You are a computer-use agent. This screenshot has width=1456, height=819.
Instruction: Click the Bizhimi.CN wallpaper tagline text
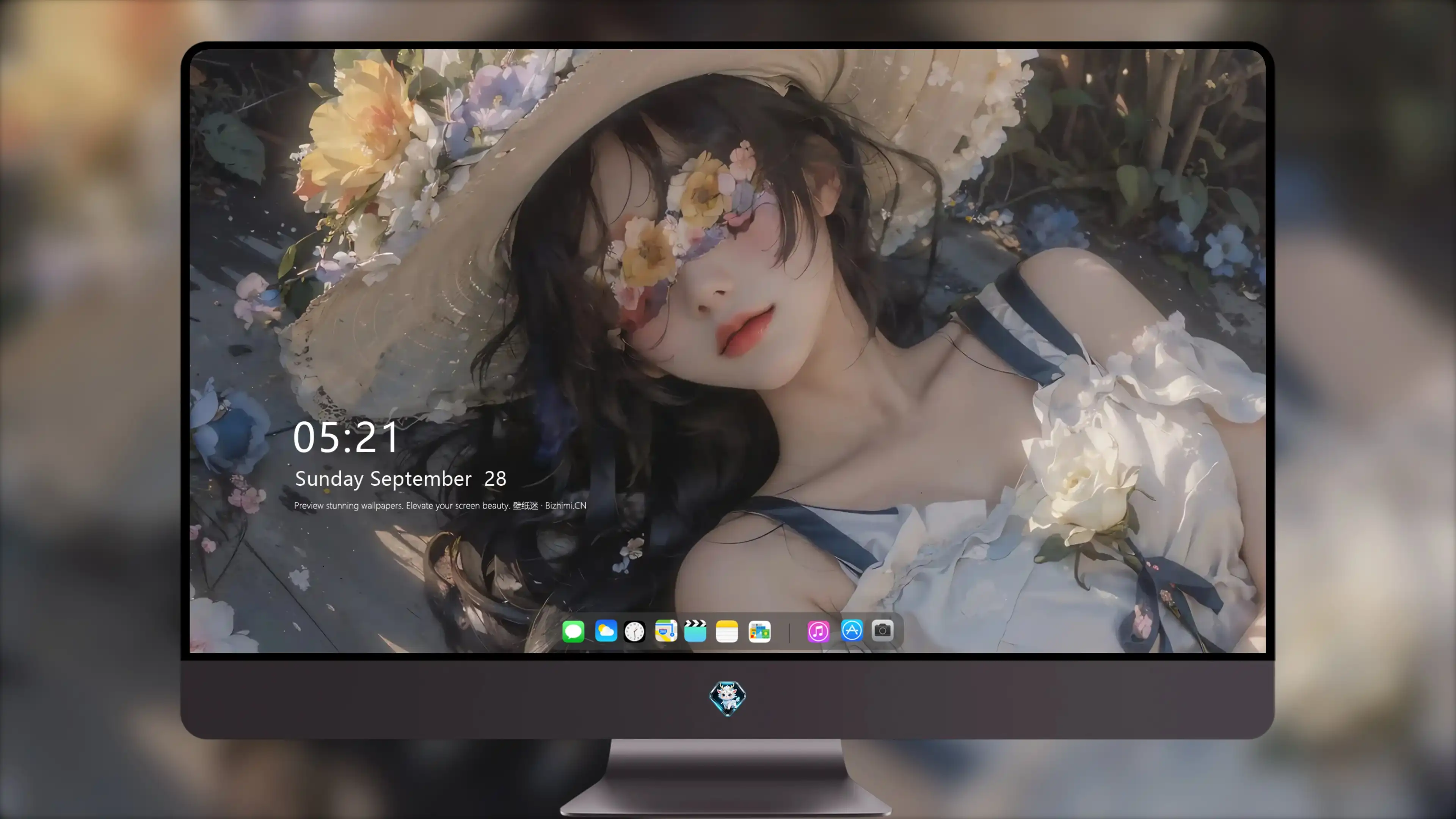tap(440, 505)
